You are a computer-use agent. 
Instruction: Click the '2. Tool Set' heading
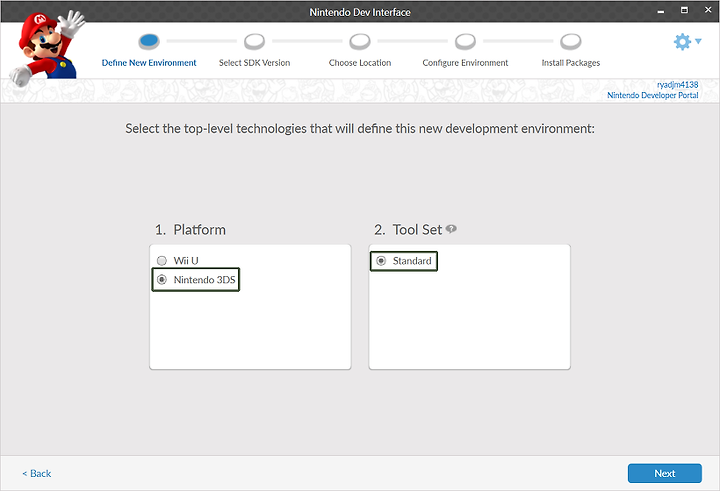coord(408,230)
